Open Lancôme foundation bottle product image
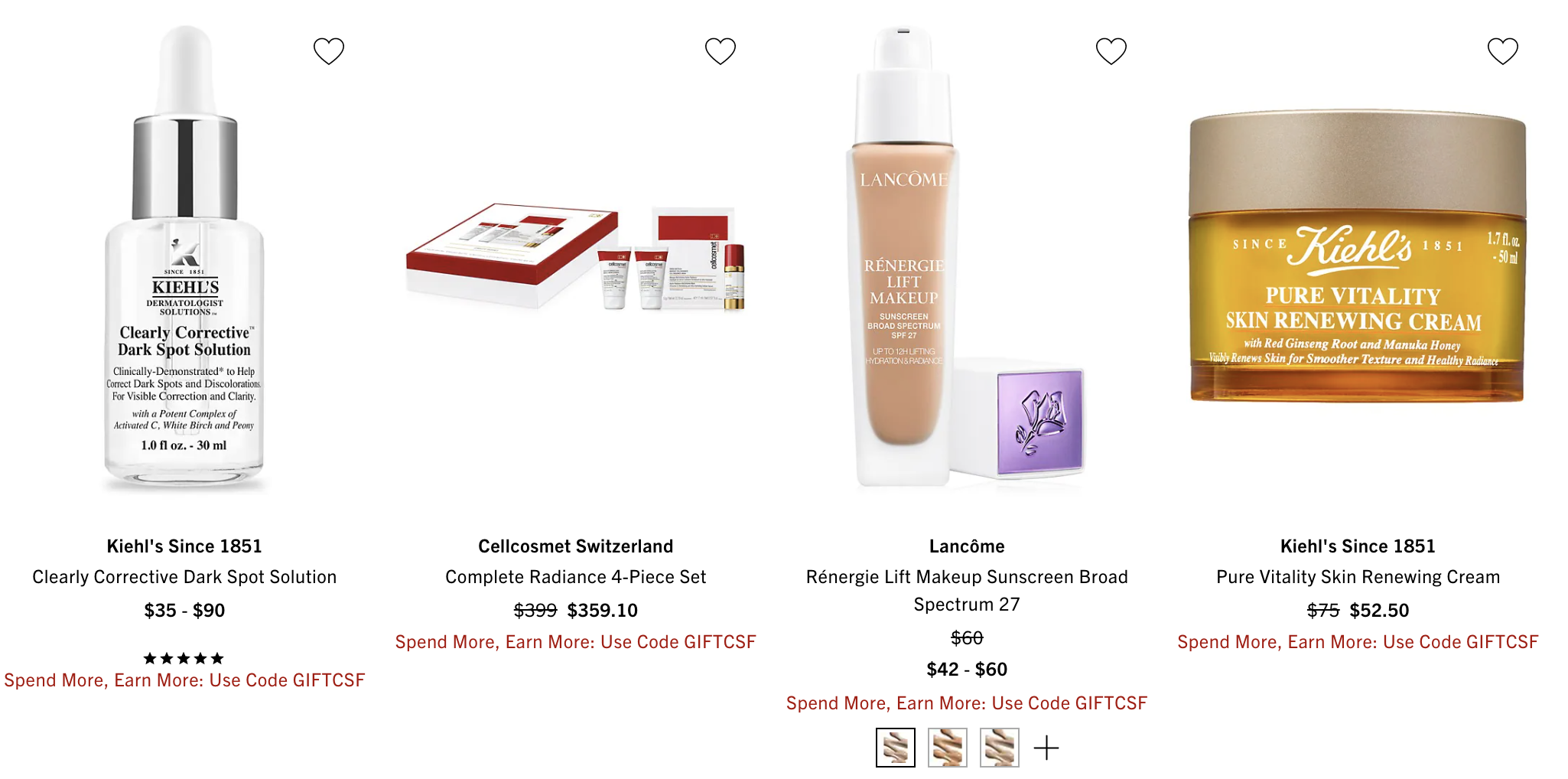The image size is (1568, 779). click(x=967, y=257)
